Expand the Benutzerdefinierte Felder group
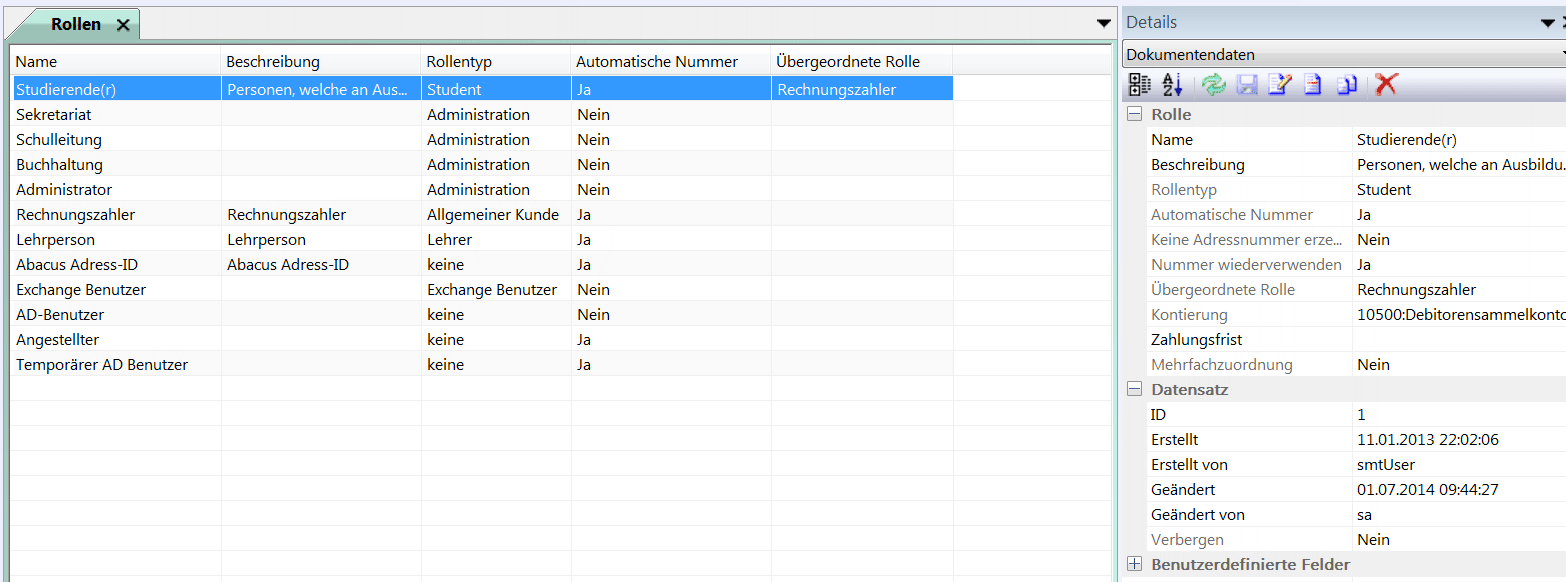The height and width of the screenshot is (582, 1566). tap(1135, 565)
